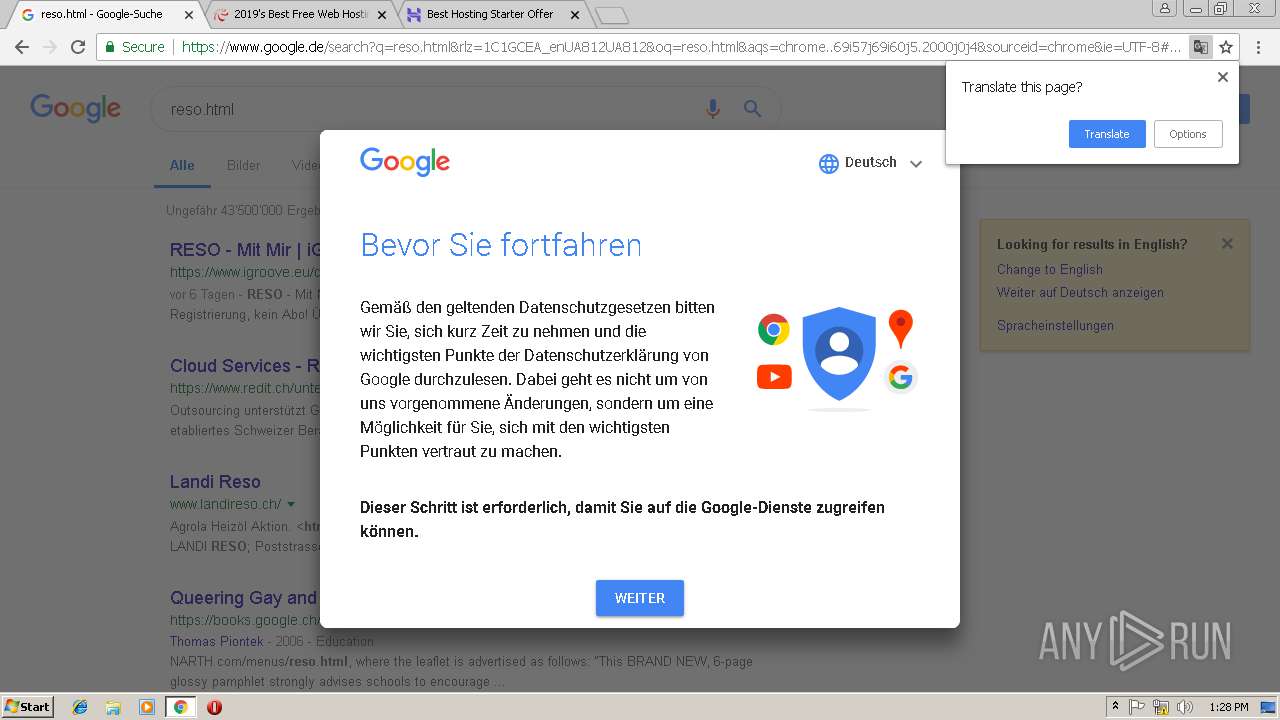The image size is (1280, 720).
Task: Open the file explorer taskbar icon
Action: point(113,707)
